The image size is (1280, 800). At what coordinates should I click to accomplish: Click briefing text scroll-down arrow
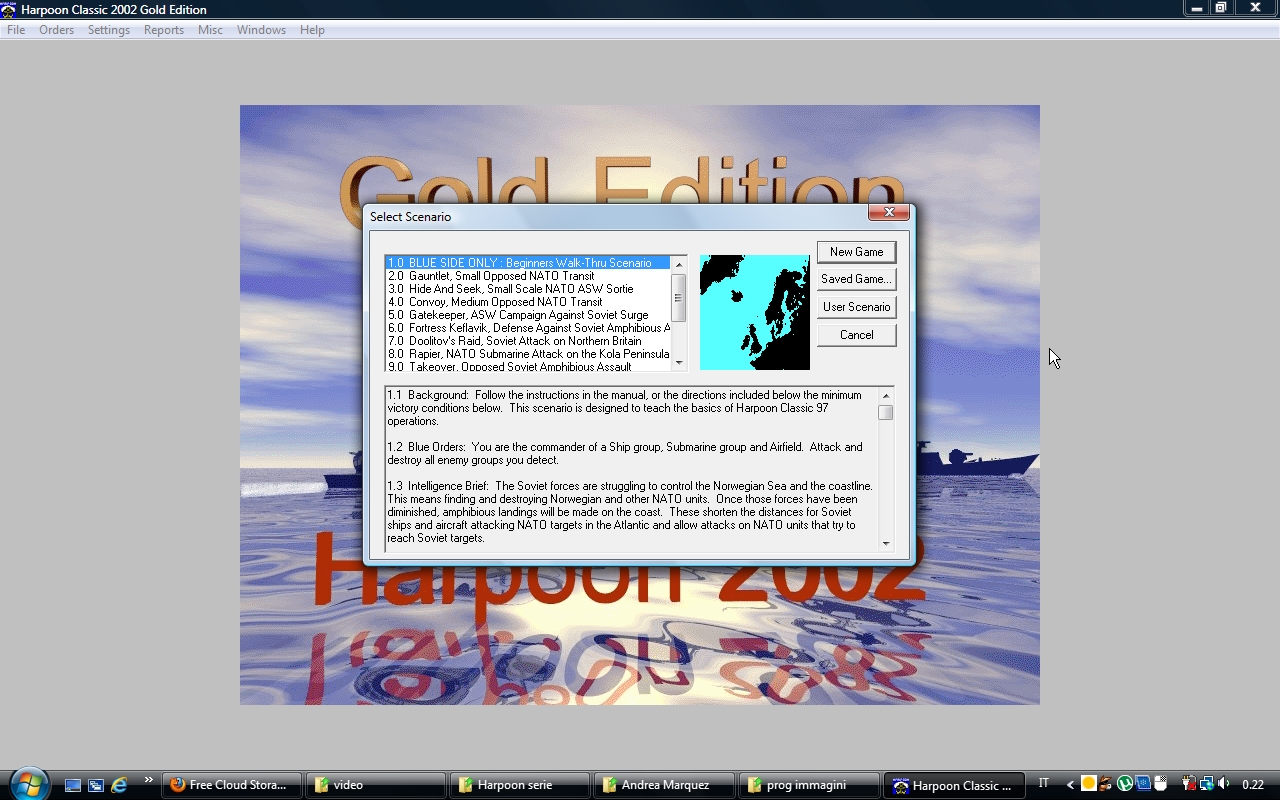(886, 543)
